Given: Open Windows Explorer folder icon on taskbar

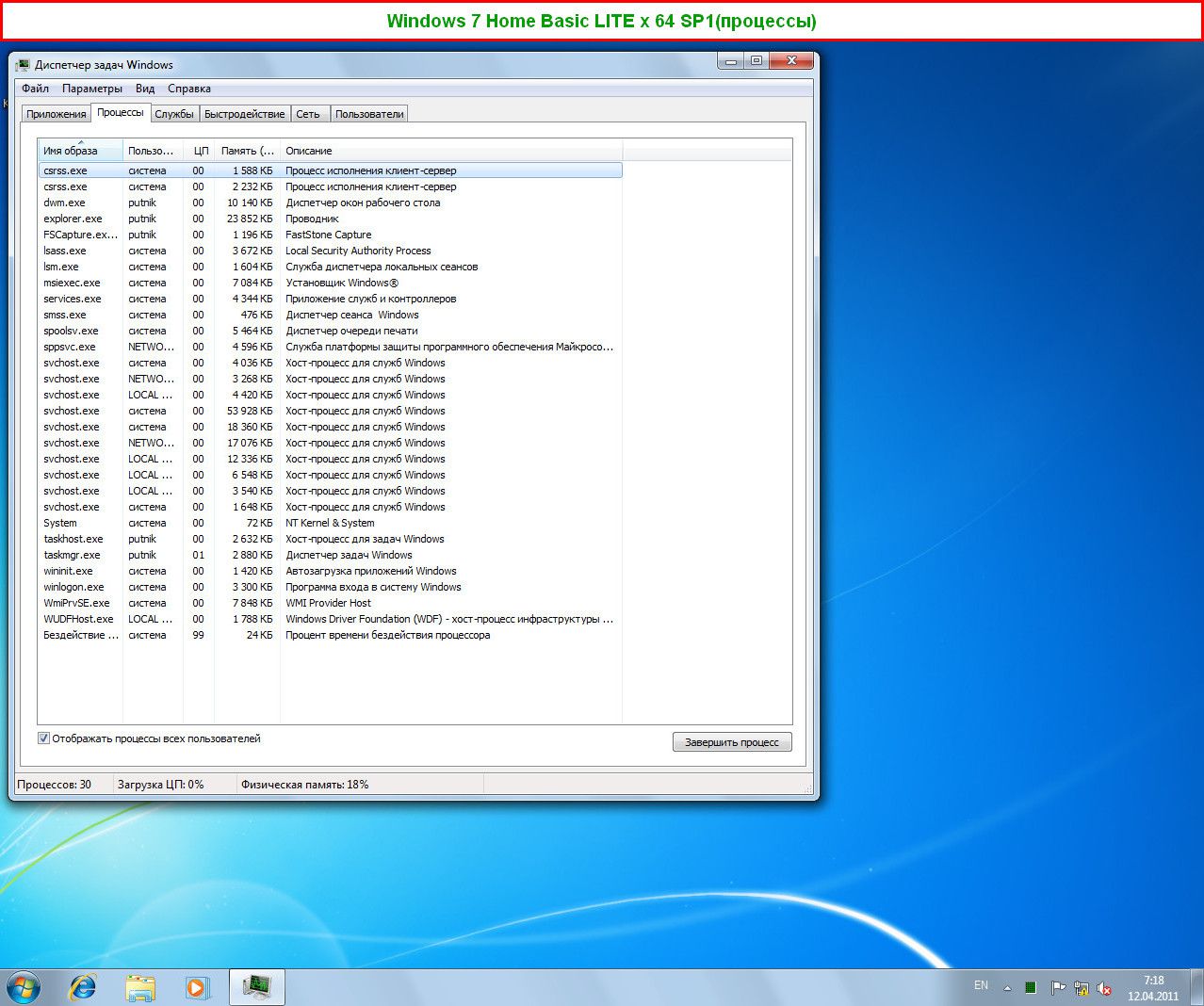Looking at the screenshot, I should click(140, 987).
